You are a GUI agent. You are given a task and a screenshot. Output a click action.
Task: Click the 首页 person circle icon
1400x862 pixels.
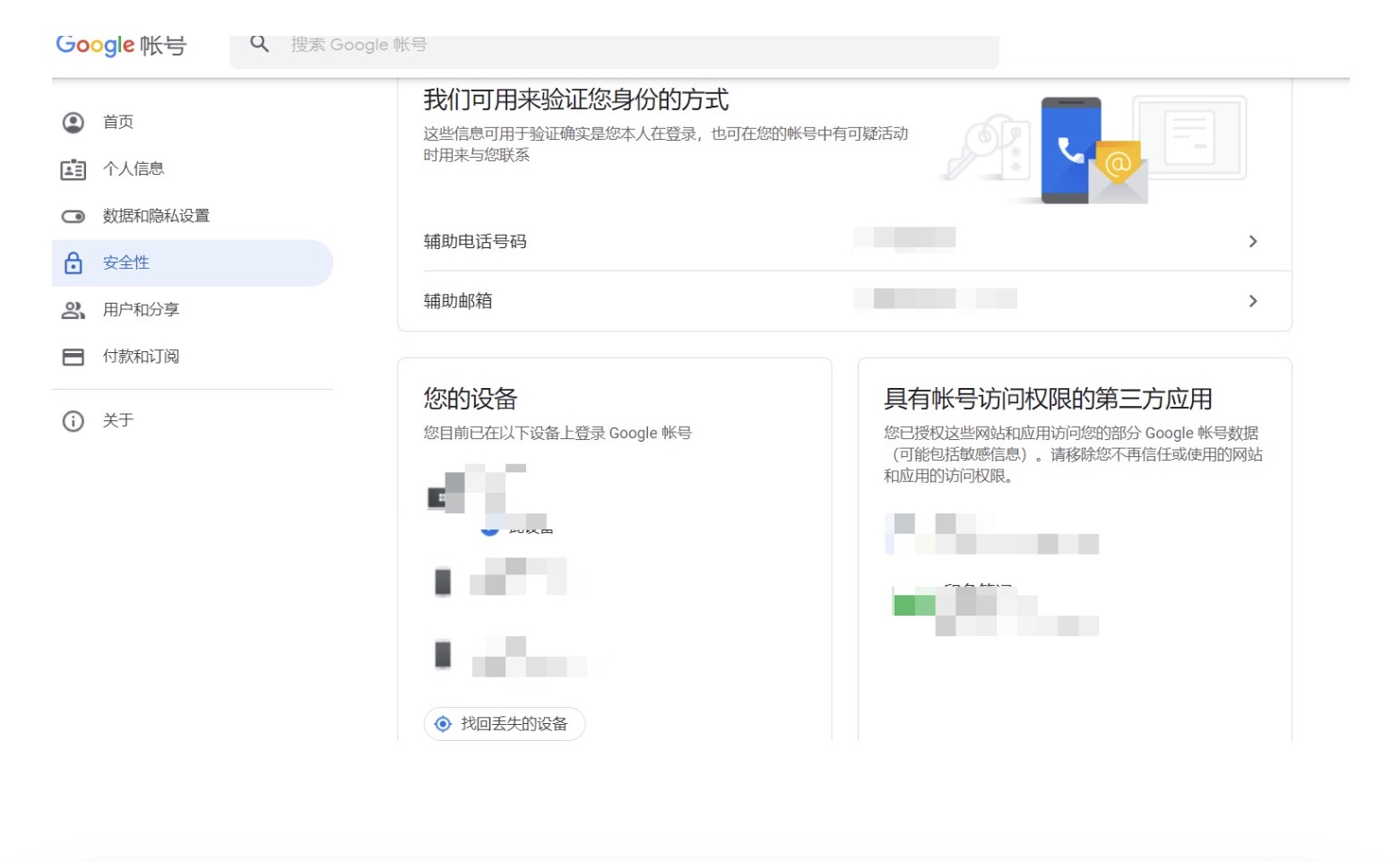click(x=73, y=123)
